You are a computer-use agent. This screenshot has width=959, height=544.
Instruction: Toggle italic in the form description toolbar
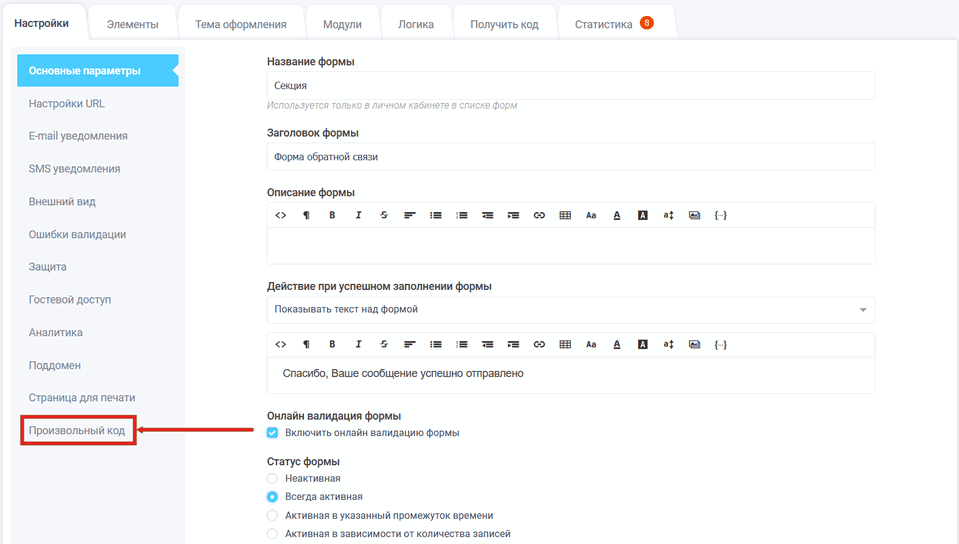(358, 216)
